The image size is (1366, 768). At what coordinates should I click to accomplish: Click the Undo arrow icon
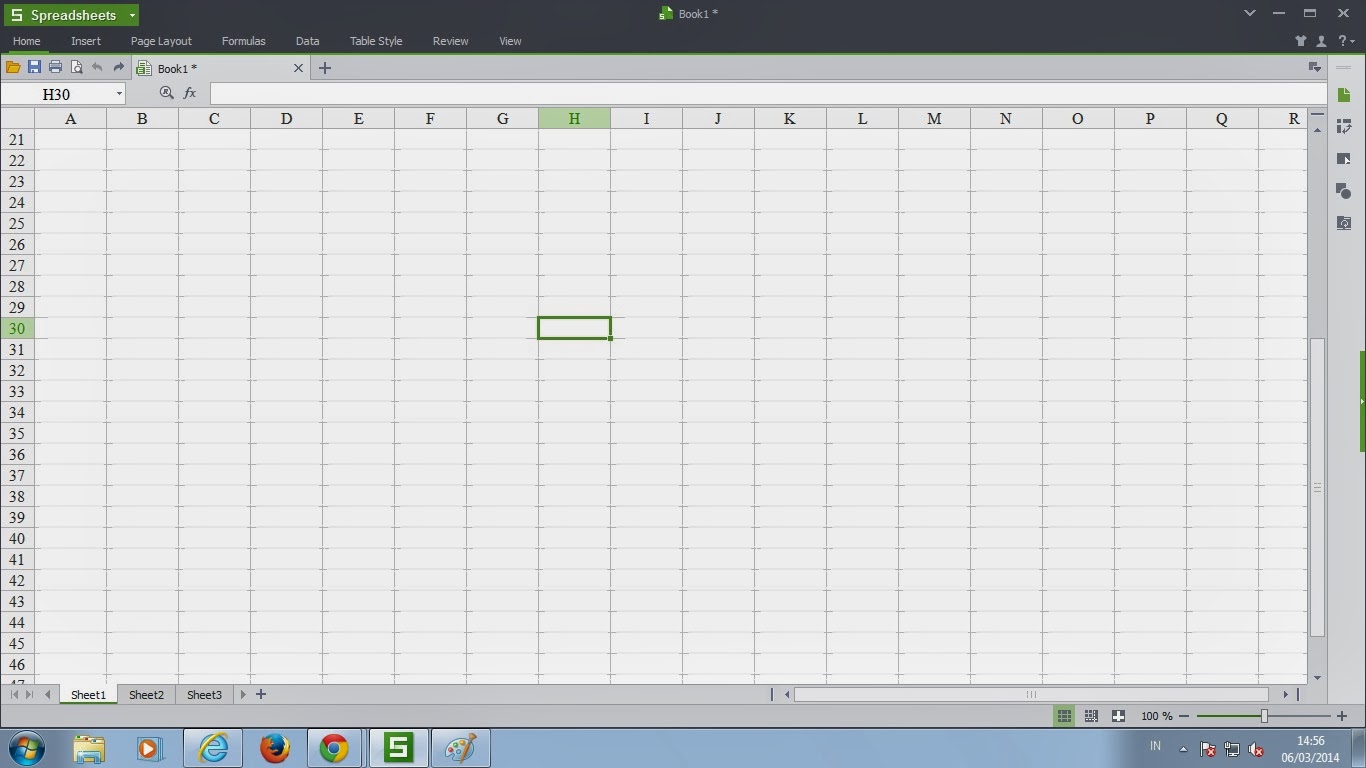(x=97, y=67)
